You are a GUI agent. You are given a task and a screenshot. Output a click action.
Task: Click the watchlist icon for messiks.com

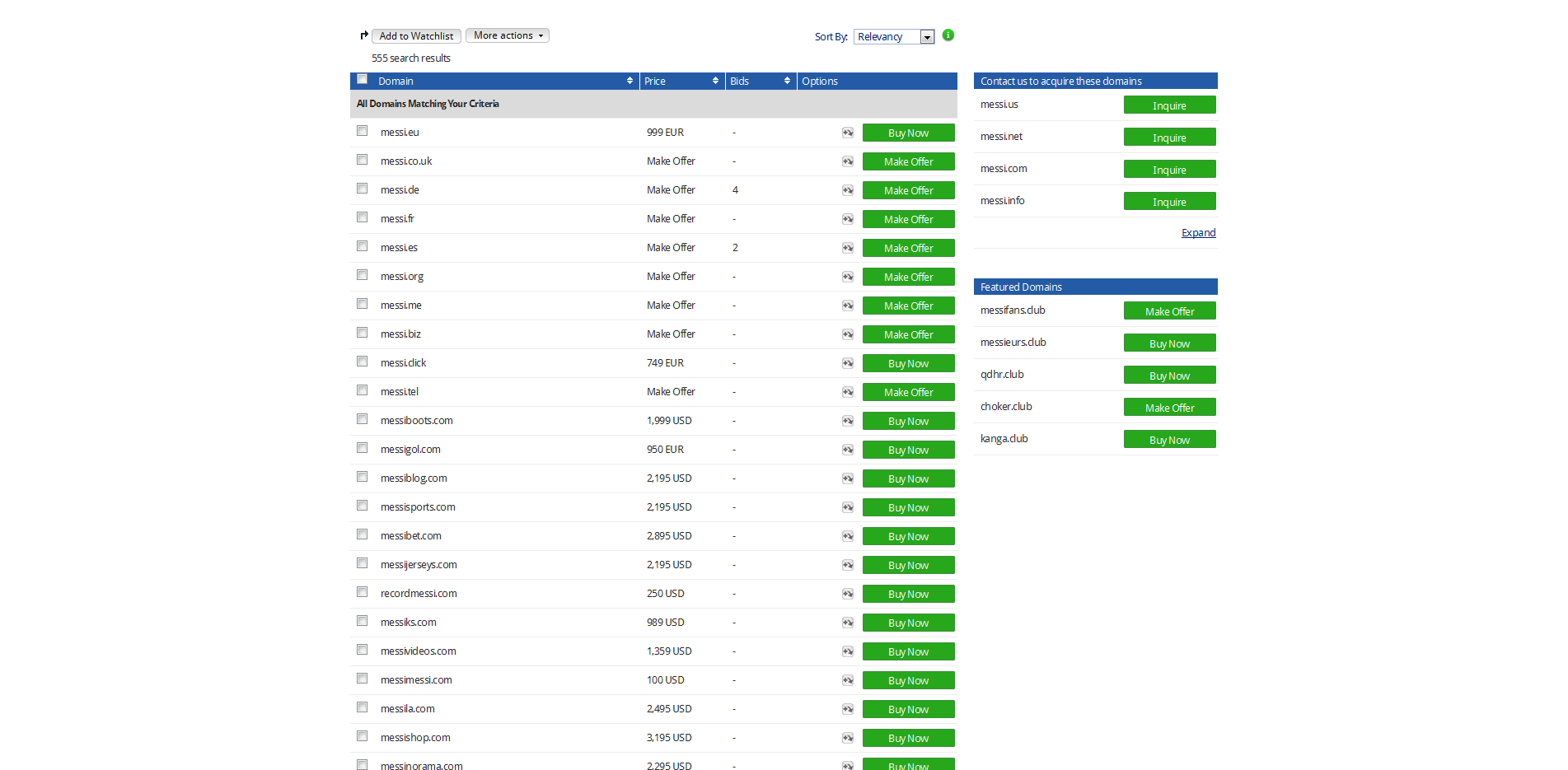click(x=848, y=623)
